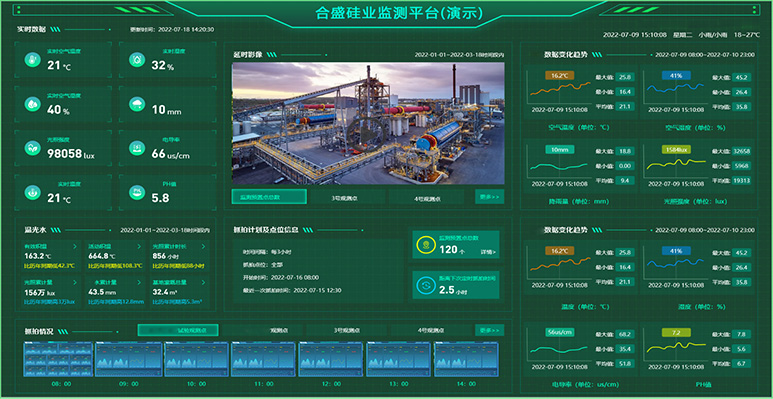Viewport: 773px width, 399px height.
Task: Click the 98058 lux reading
Action: point(70,154)
